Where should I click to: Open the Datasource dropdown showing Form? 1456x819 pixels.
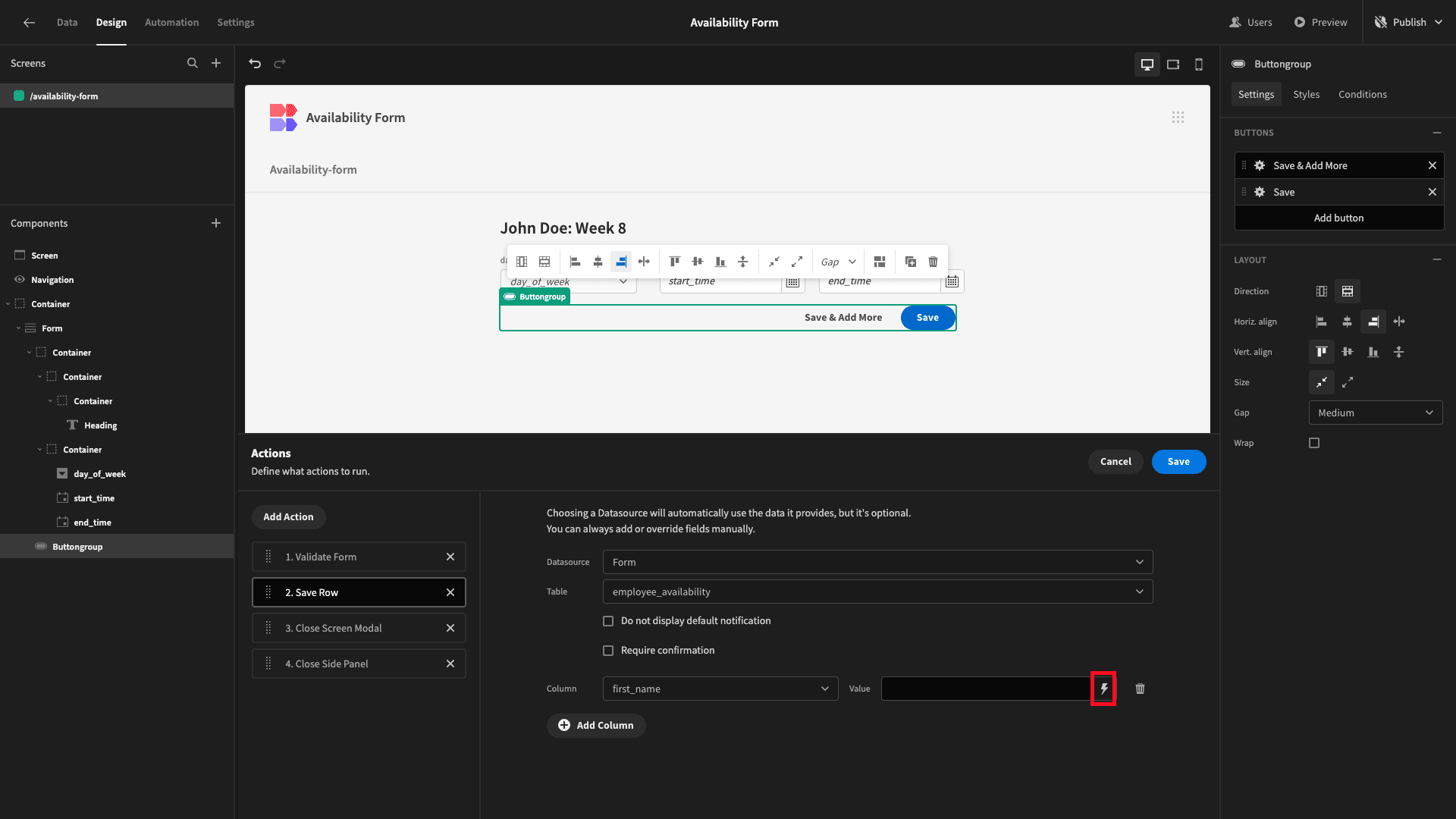[x=877, y=562]
